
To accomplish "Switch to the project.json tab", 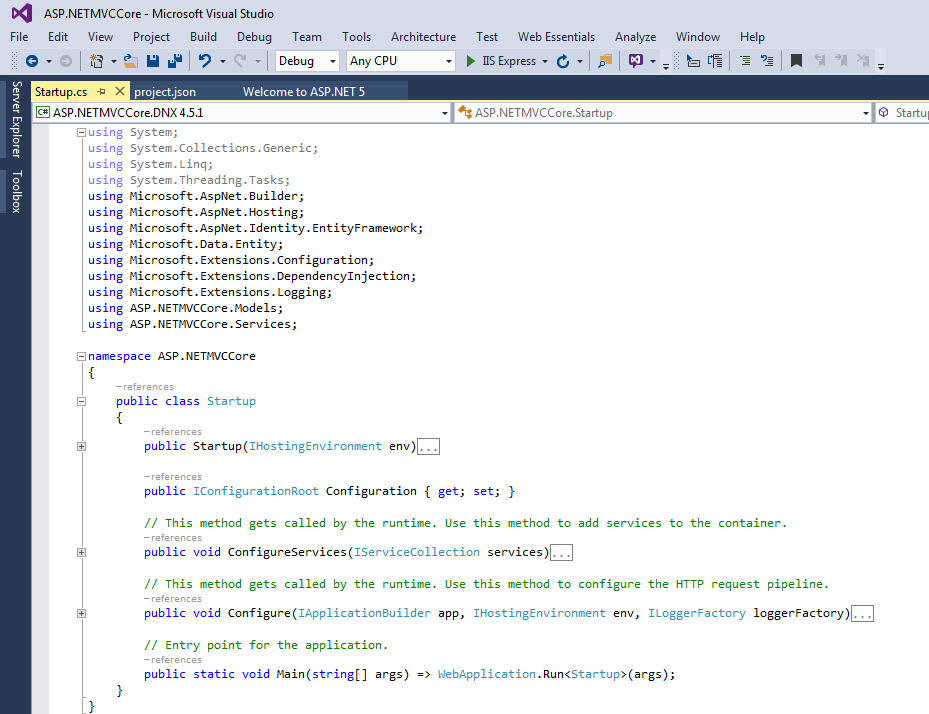I will [x=165, y=92].
